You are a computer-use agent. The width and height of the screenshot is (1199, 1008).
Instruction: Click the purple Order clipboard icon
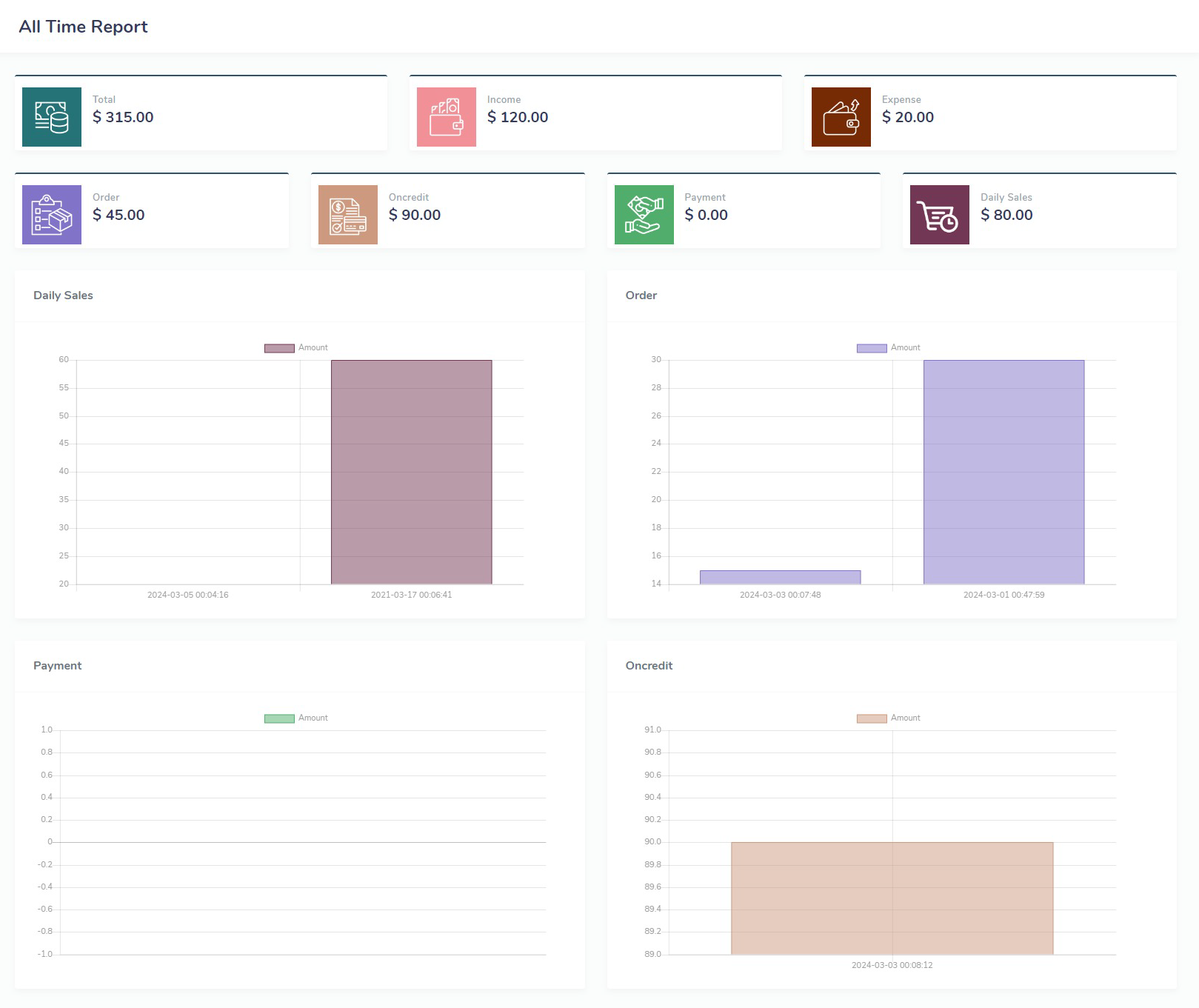[52, 215]
